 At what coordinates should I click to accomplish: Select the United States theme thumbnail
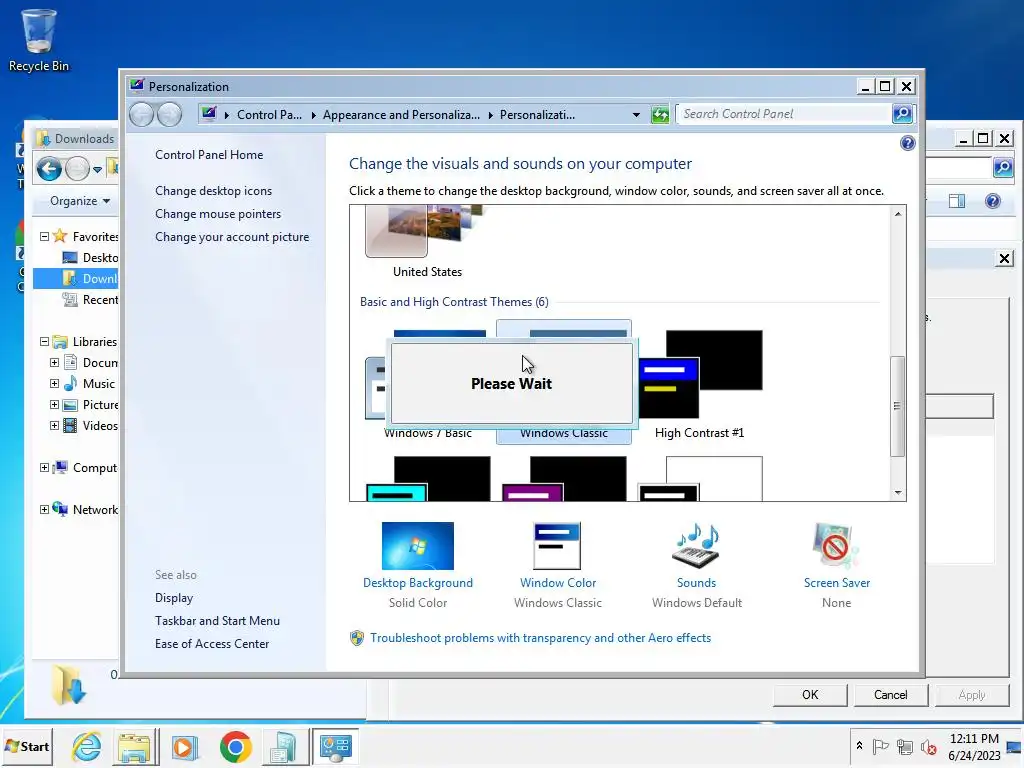pos(428,242)
